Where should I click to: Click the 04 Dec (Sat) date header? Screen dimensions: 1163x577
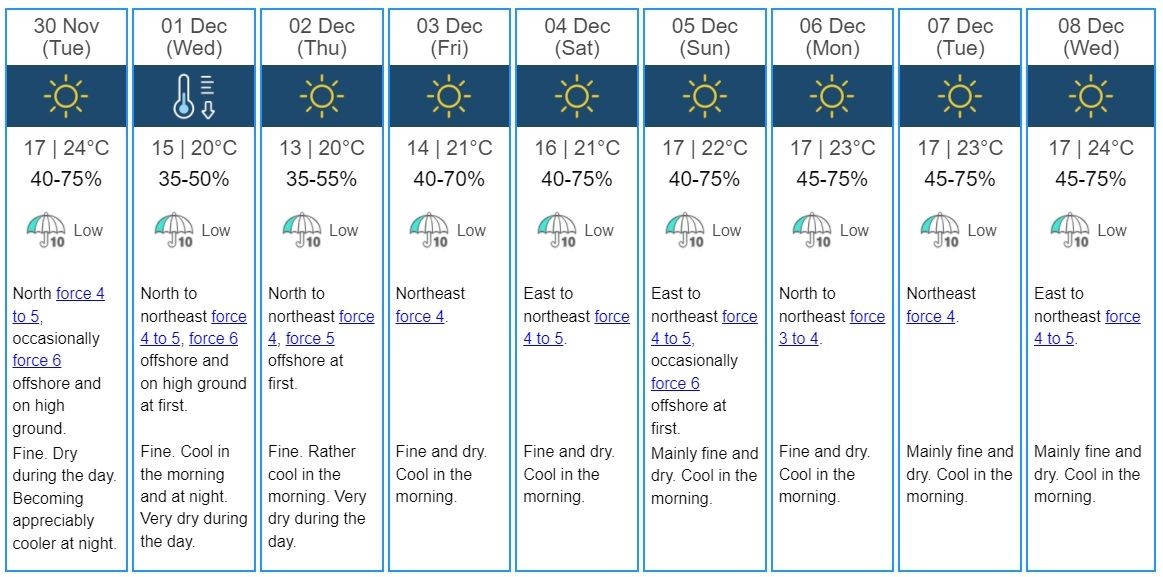(x=577, y=37)
